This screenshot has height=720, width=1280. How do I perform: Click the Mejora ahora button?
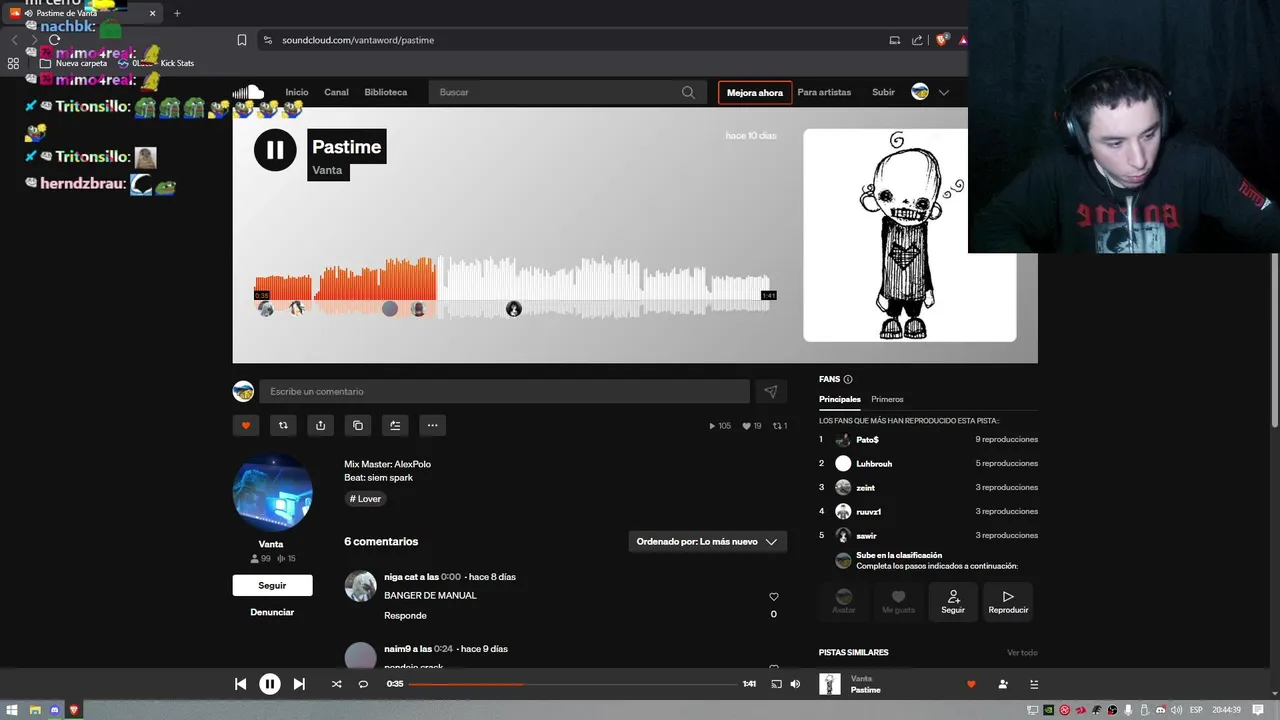pos(755,92)
